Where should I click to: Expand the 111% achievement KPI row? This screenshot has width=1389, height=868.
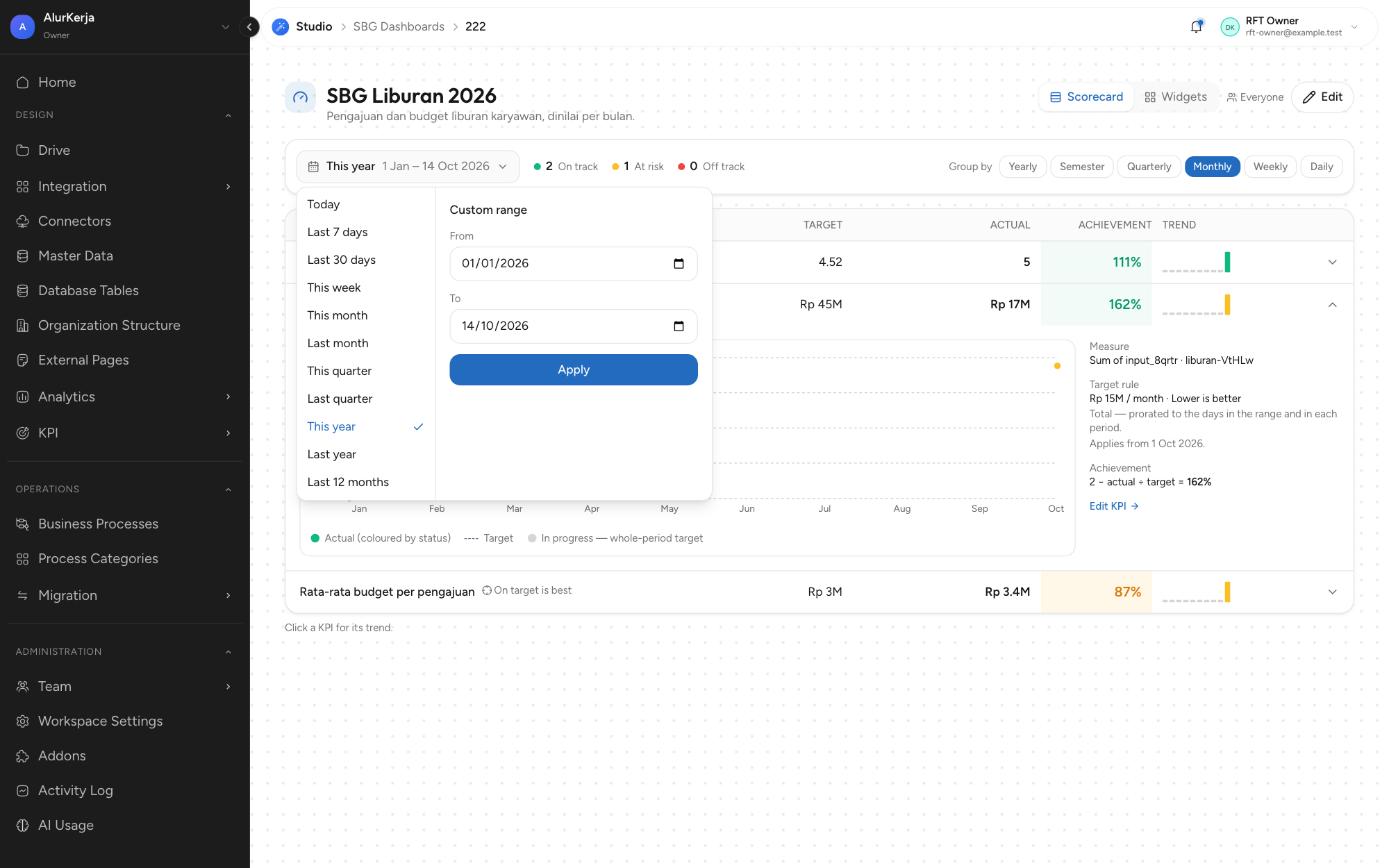pos(1332,262)
